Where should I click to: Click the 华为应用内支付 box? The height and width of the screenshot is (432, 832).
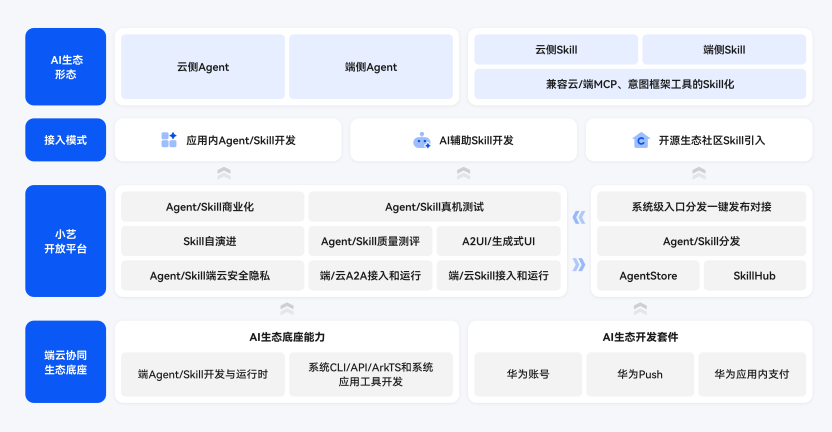(x=752, y=374)
